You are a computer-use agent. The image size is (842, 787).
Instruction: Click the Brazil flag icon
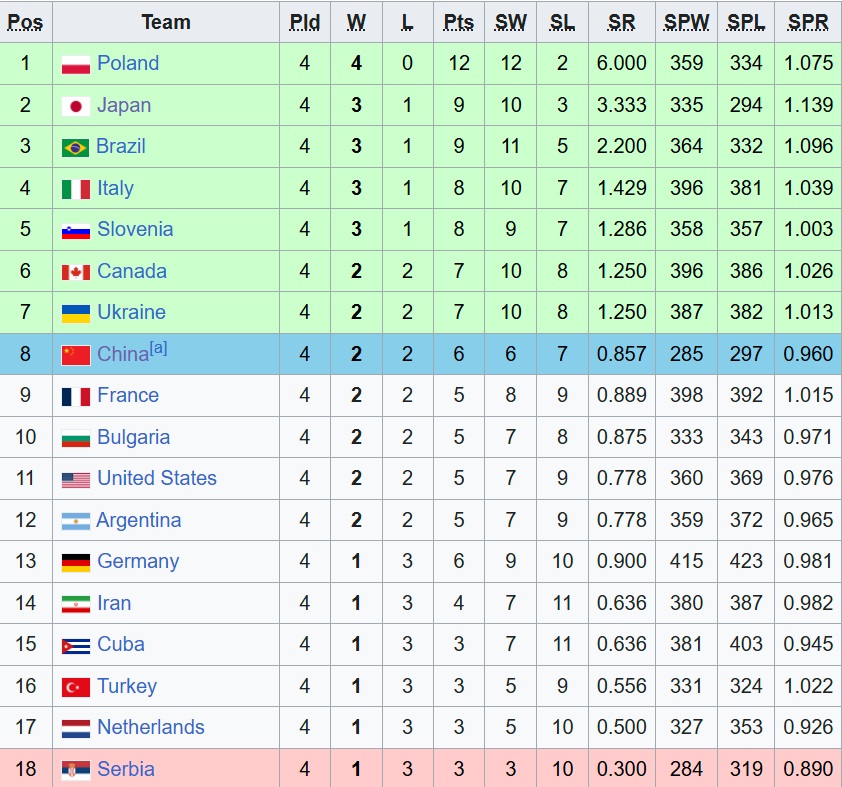(x=75, y=148)
